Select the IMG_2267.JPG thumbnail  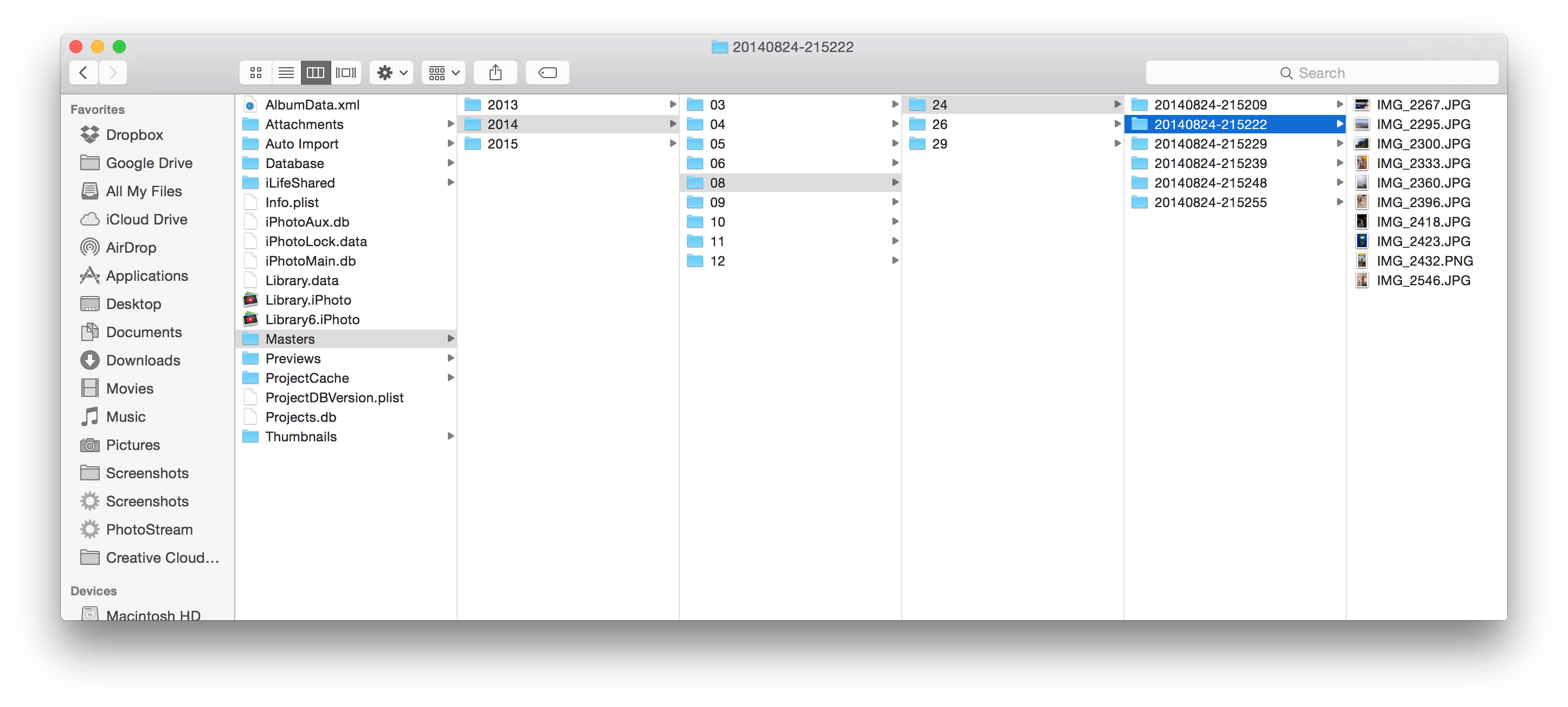pos(1361,105)
